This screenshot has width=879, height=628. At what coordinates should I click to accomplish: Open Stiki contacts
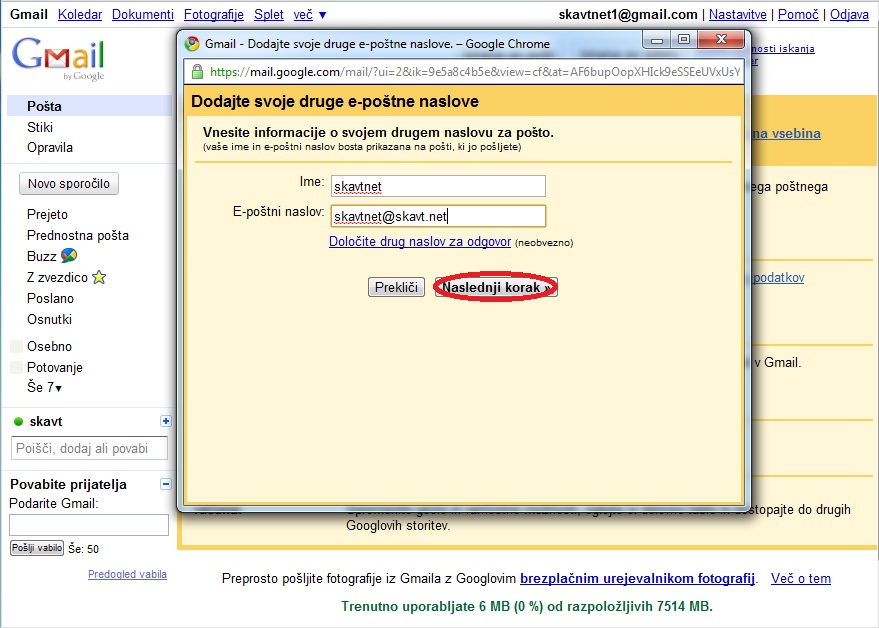[40, 127]
